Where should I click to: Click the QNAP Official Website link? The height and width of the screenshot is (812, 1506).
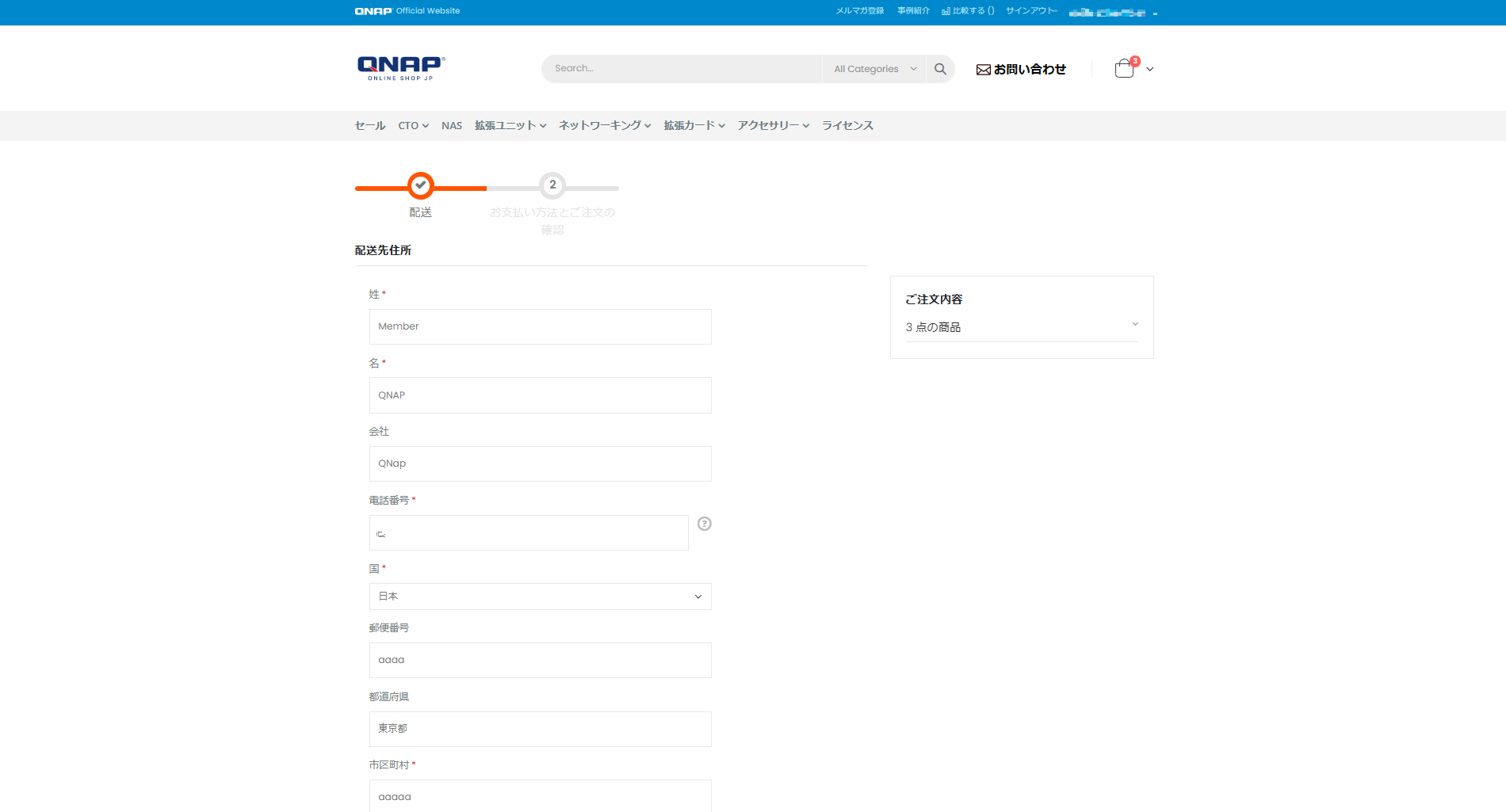407,11
